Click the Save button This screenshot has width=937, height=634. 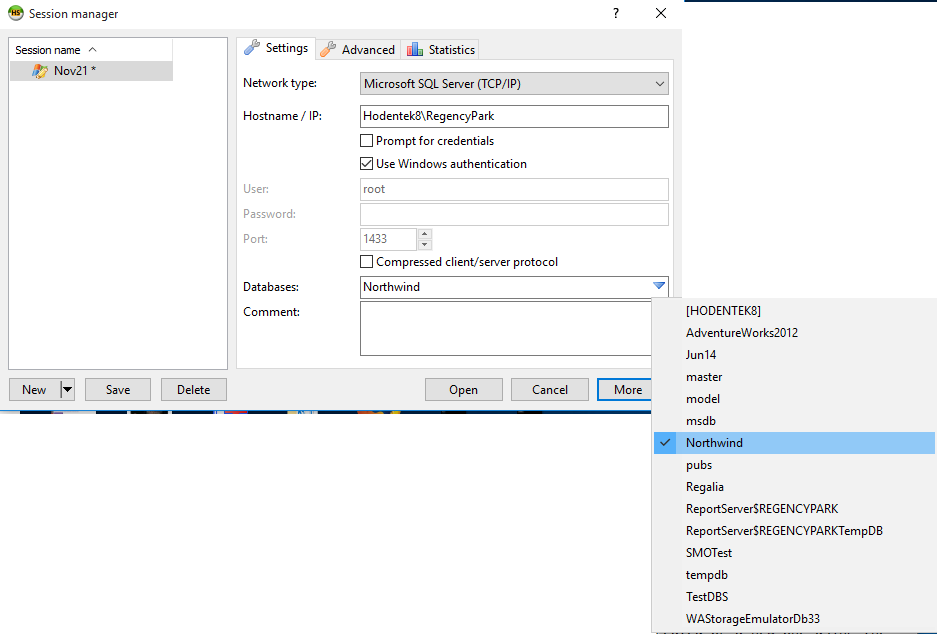117,389
